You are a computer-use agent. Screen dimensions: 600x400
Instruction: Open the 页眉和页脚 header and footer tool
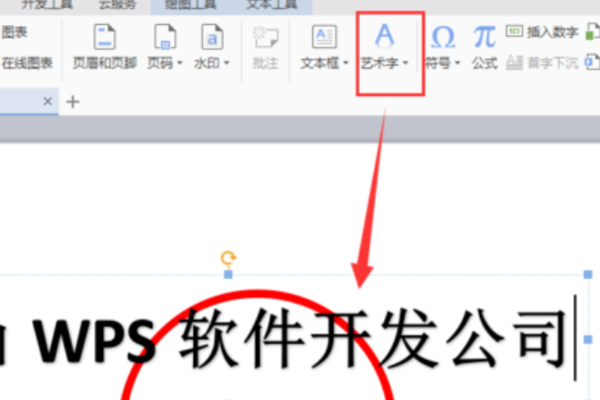(104, 47)
